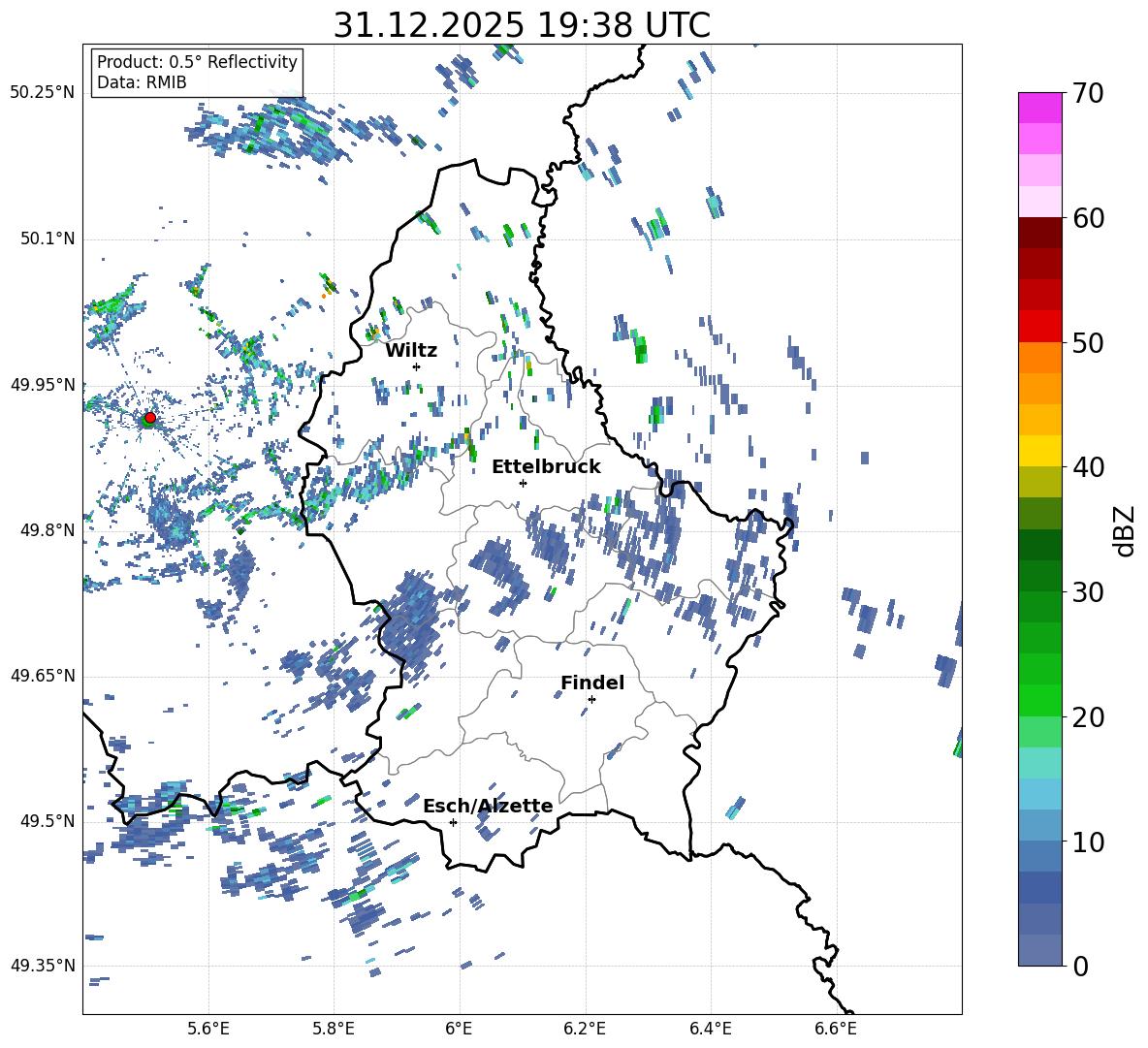Click the 30 tick label on colorbar
Image resolution: width=1148 pixels, height=1048 pixels.
[x=1088, y=592]
